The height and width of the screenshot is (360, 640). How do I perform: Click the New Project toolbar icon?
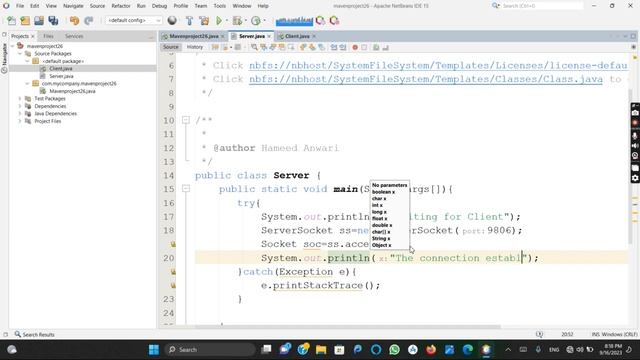point(25,20)
